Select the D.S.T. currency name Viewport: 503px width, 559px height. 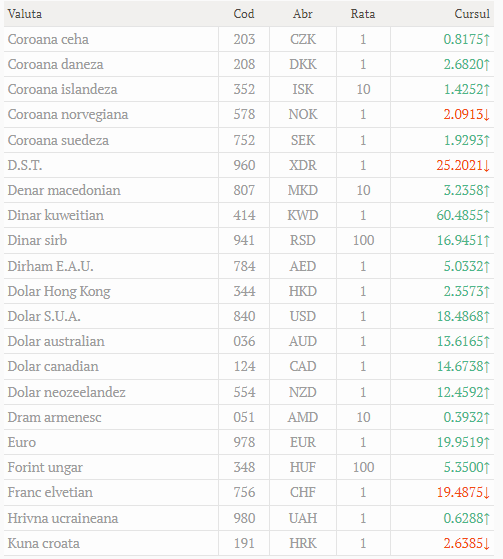point(25,165)
